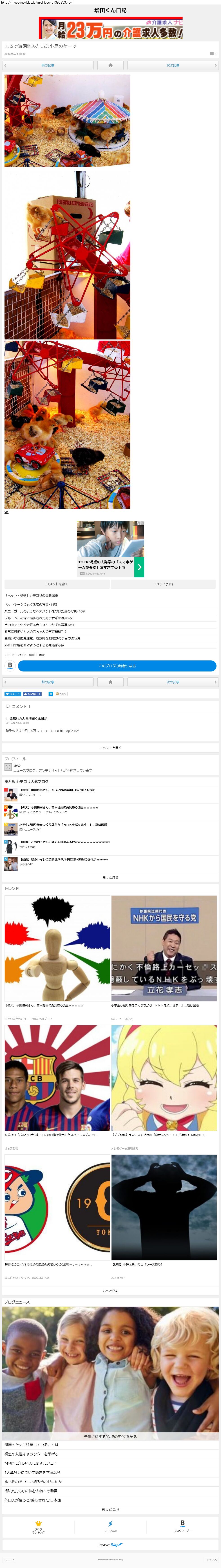Click the 介護 job recruitment banner ad
The height and width of the screenshot is (1568, 221).
coord(111,28)
